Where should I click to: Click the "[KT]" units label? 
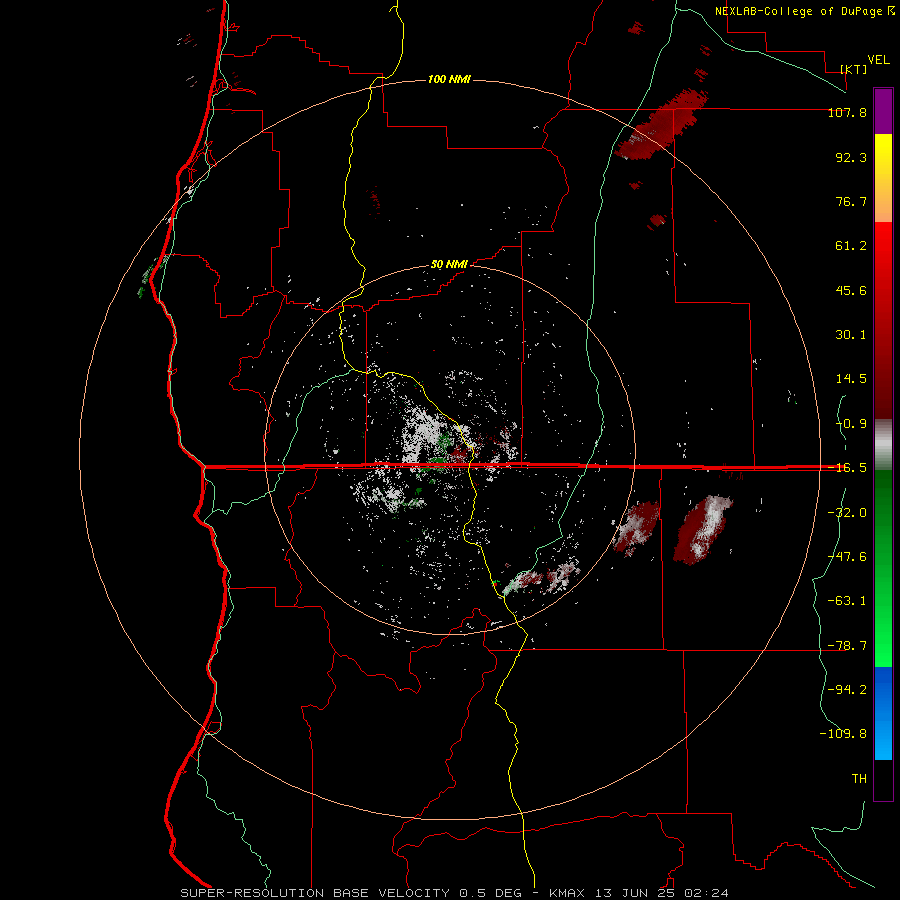coord(854,69)
